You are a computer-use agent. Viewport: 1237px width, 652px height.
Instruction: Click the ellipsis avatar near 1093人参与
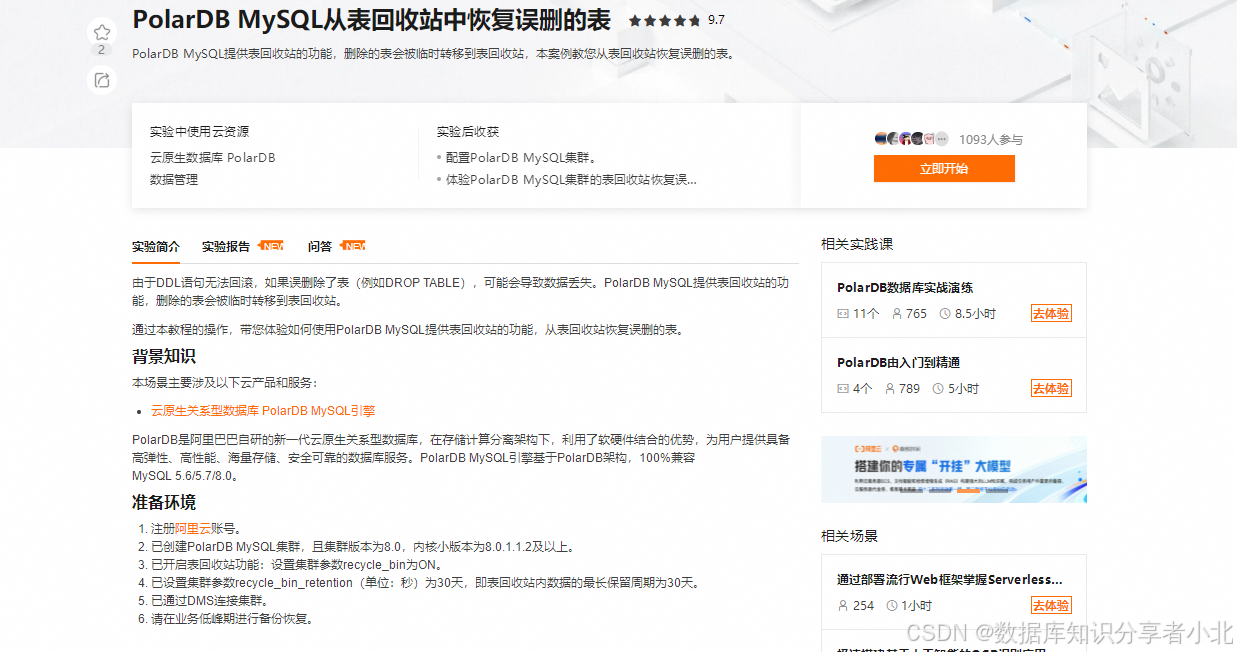(x=941, y=139)
